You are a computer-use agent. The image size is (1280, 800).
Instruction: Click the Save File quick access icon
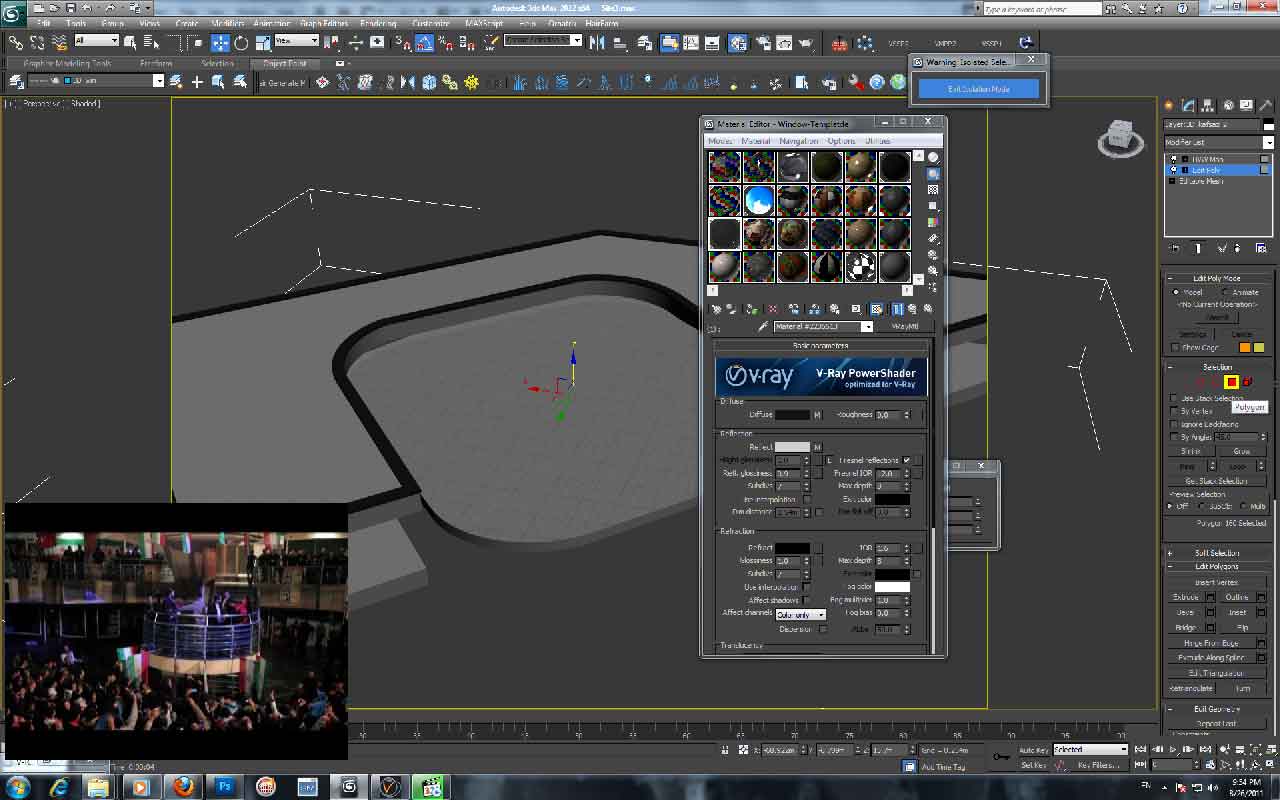pyautogui.click(x=69, y=8)
